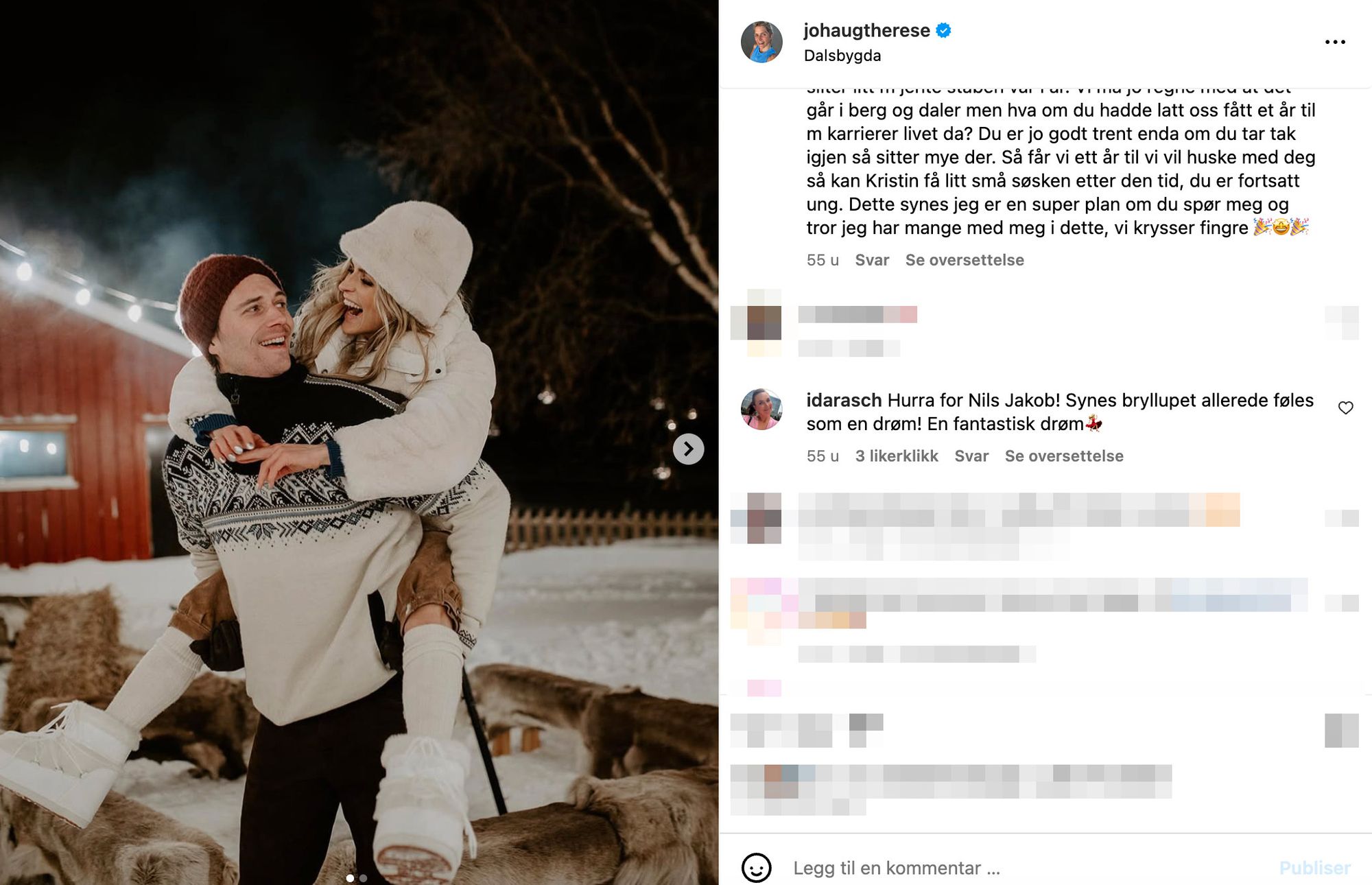This screenshot has width=1372, height=885.
Task: Like idarasch's comment with heart icon
Action: click(1345, 408)
